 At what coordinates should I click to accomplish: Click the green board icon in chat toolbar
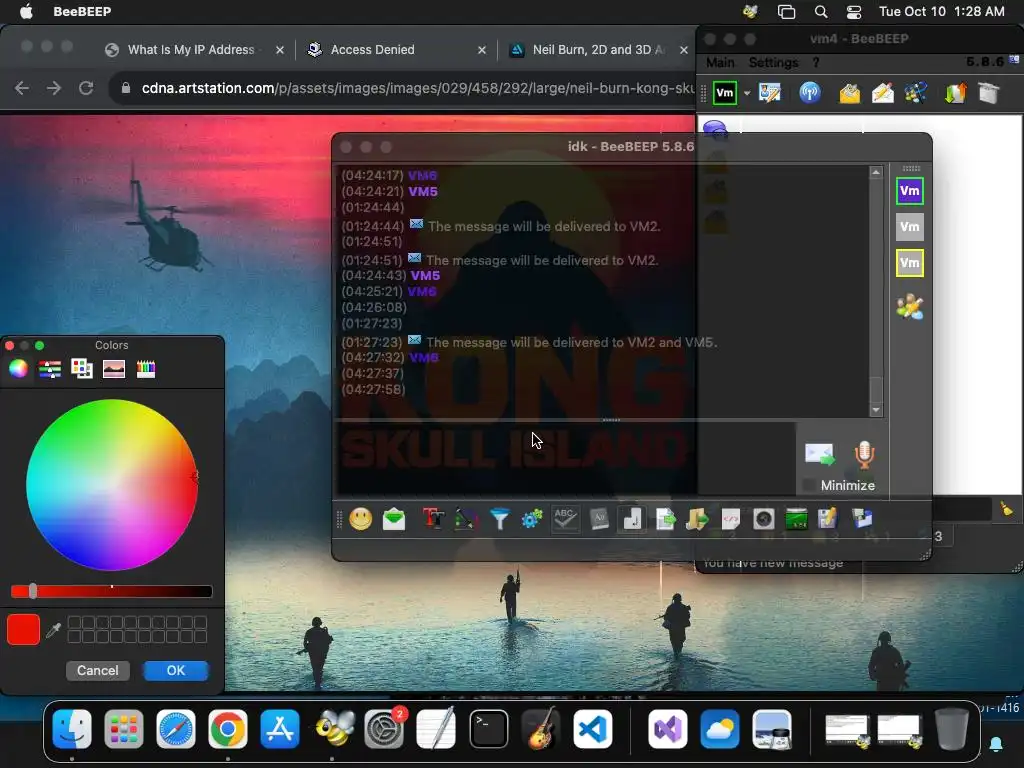(796, 519)
